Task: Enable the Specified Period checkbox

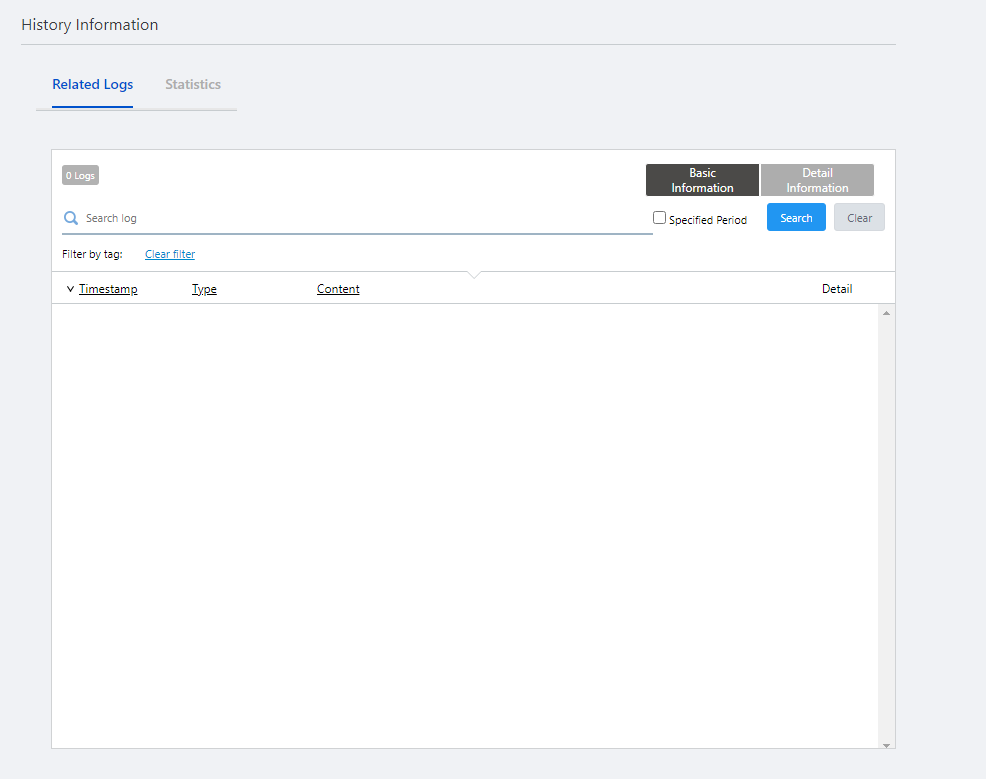Action: point(659,218)
